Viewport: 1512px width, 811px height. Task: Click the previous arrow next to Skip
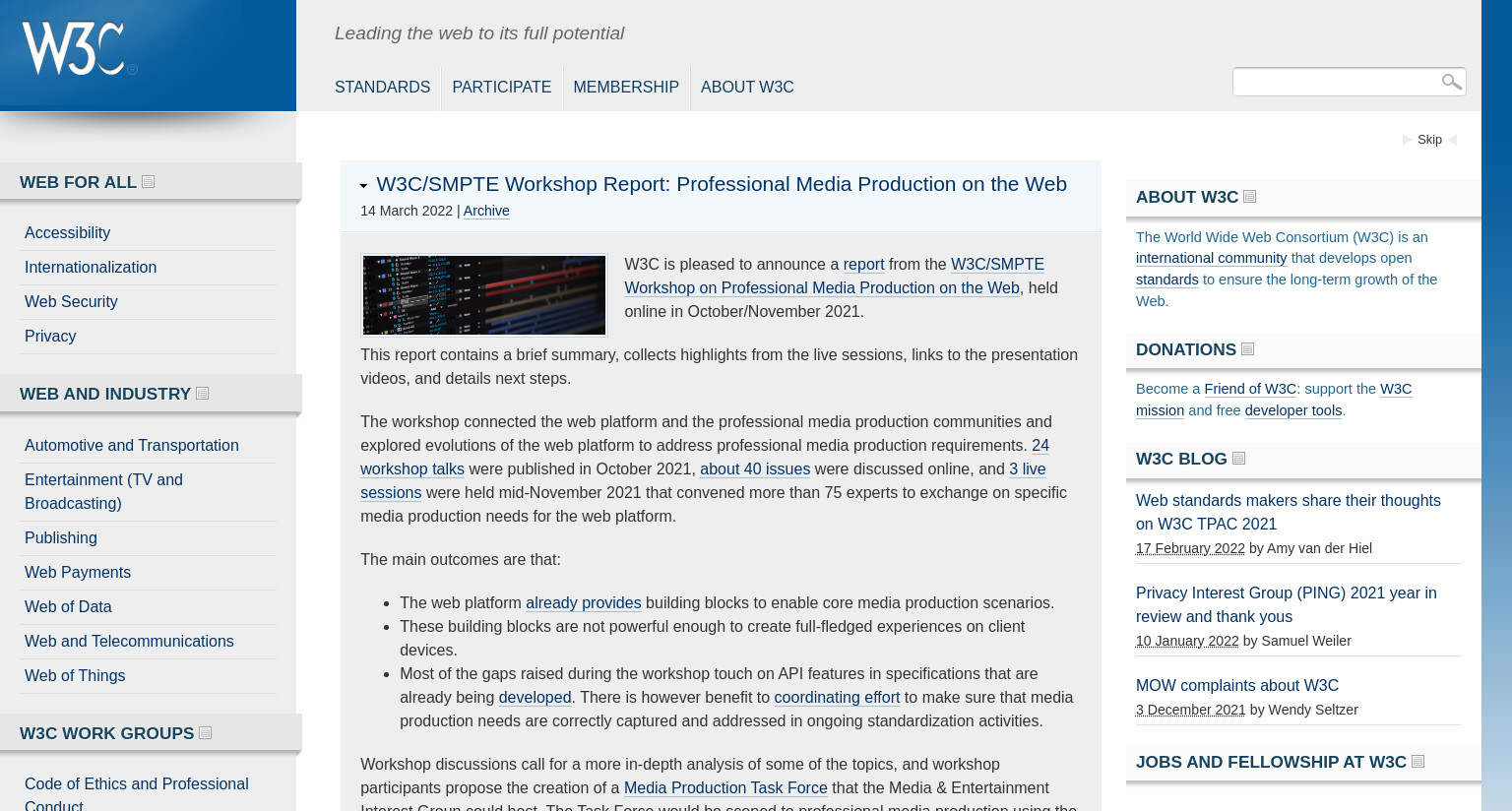click(1408, 140)
